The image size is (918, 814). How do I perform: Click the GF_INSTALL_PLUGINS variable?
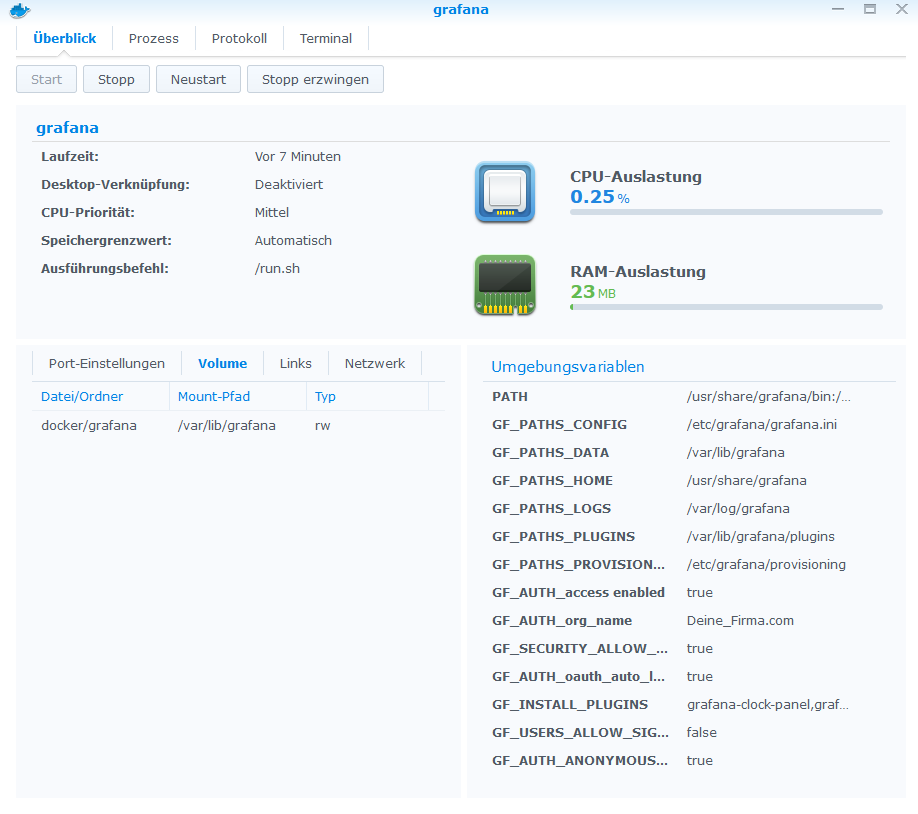pyautogui.click(x=570, y=705)
